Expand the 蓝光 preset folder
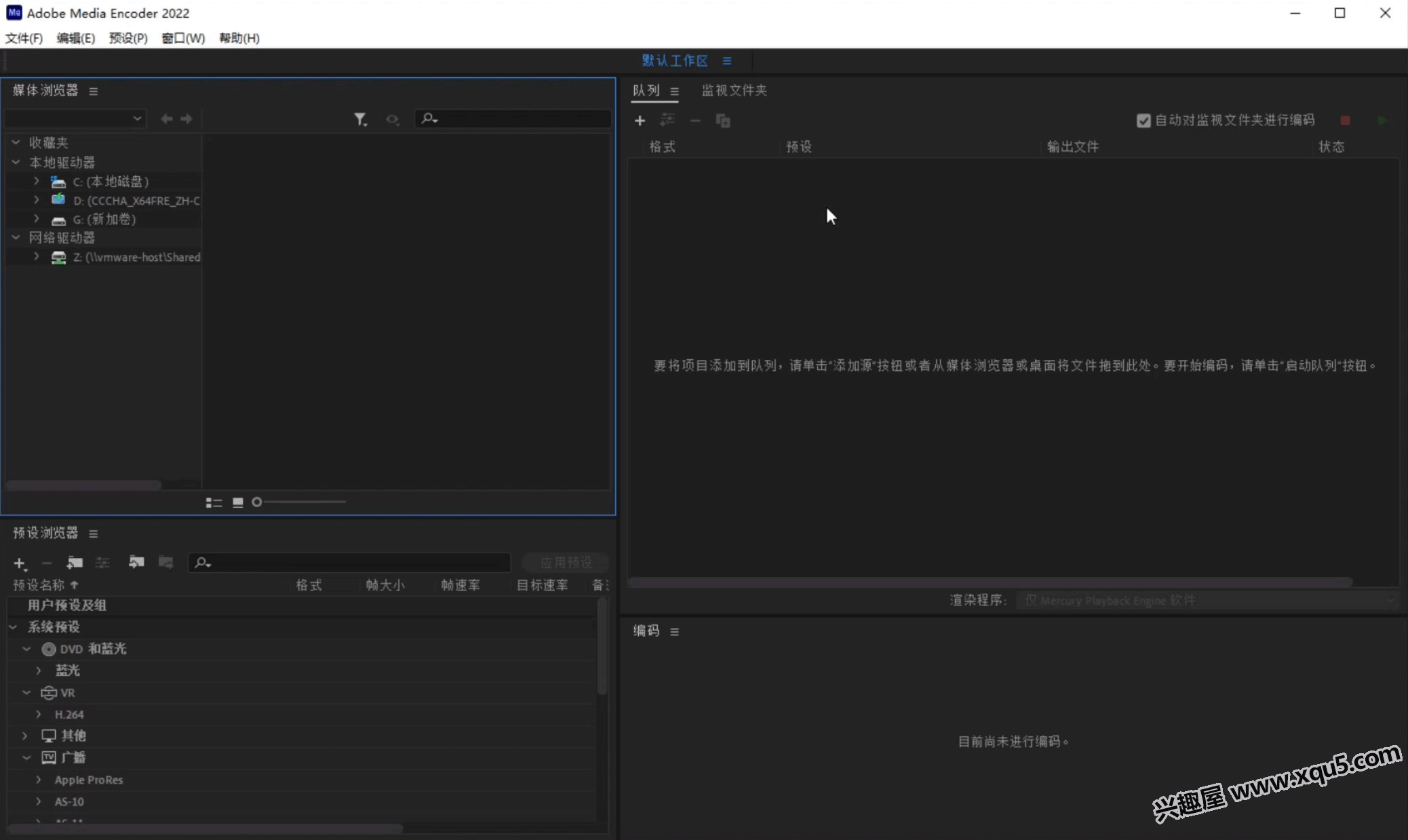 pyautogui.click(x=39, y=670)
